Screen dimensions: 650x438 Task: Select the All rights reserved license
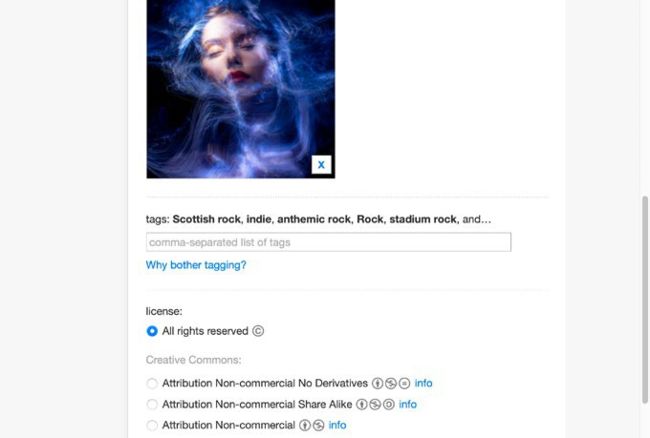tap(152, 331)
